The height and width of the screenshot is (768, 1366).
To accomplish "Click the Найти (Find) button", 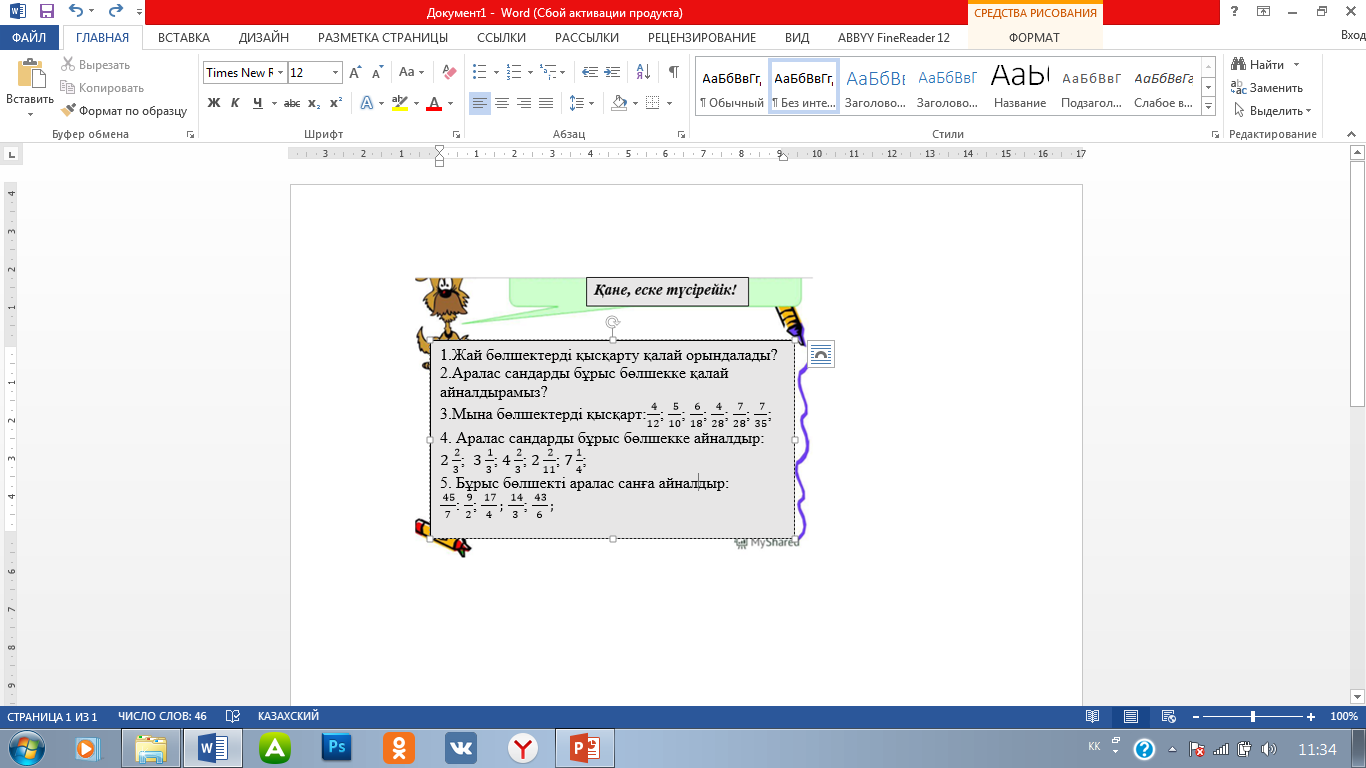I will (1260, 65).
